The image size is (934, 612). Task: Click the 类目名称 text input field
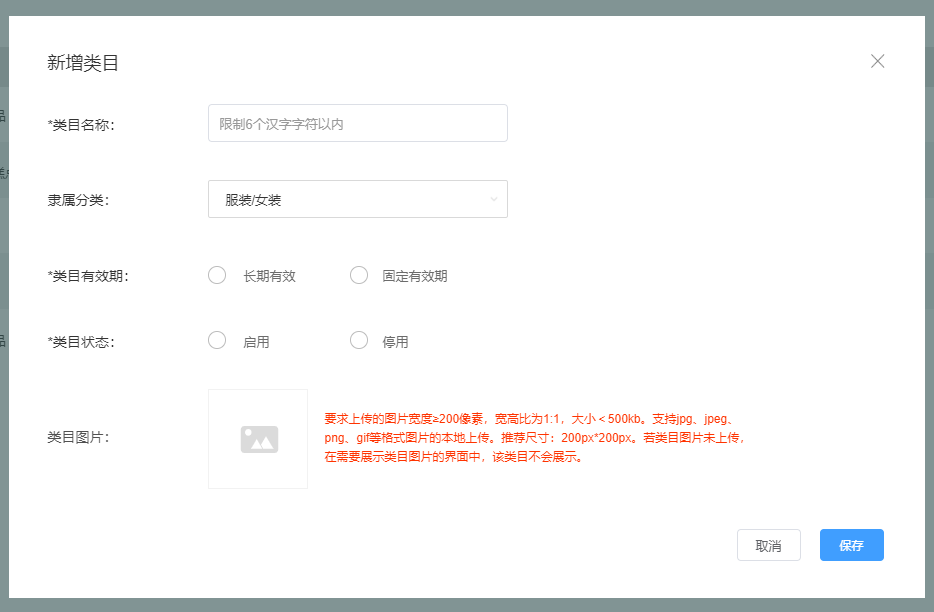pyautogui.click(x=357, y=123)
